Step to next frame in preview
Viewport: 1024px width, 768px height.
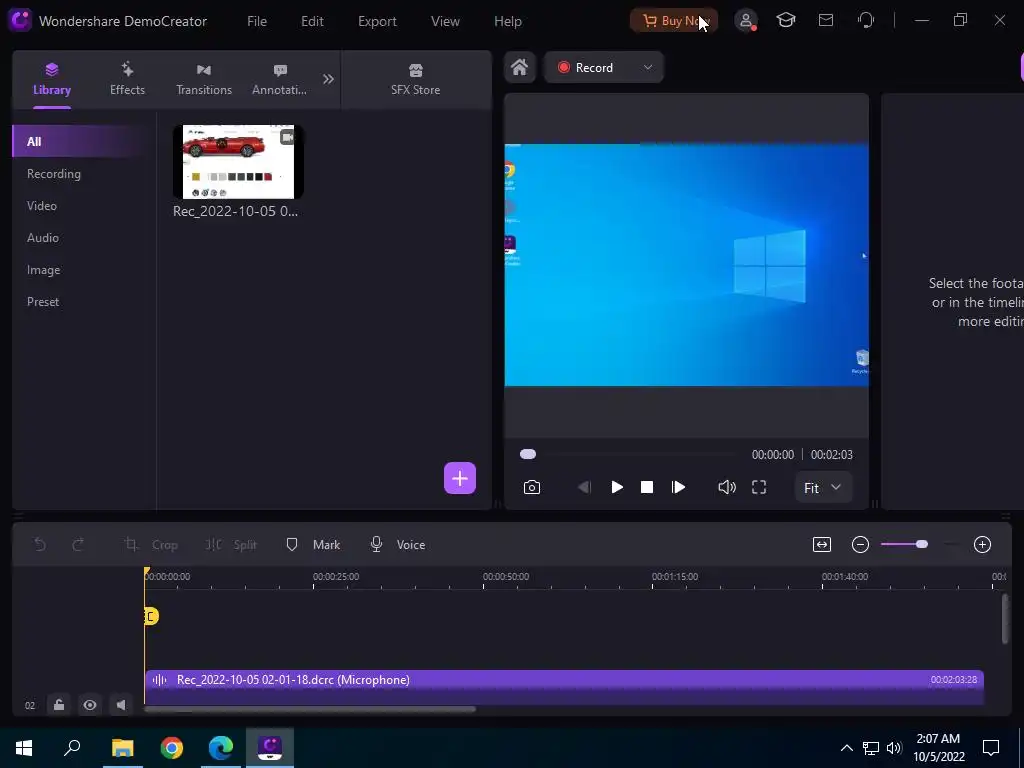(678, 487)
